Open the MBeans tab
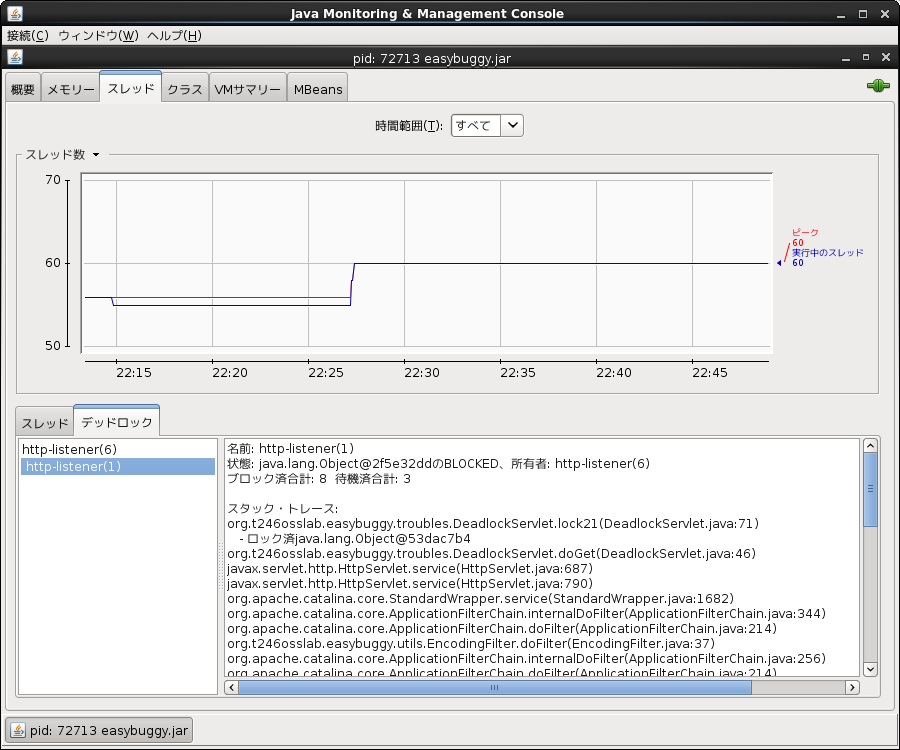Image resolution: width=900 pixels, height=750 pixels. click(x=318, y=89)
